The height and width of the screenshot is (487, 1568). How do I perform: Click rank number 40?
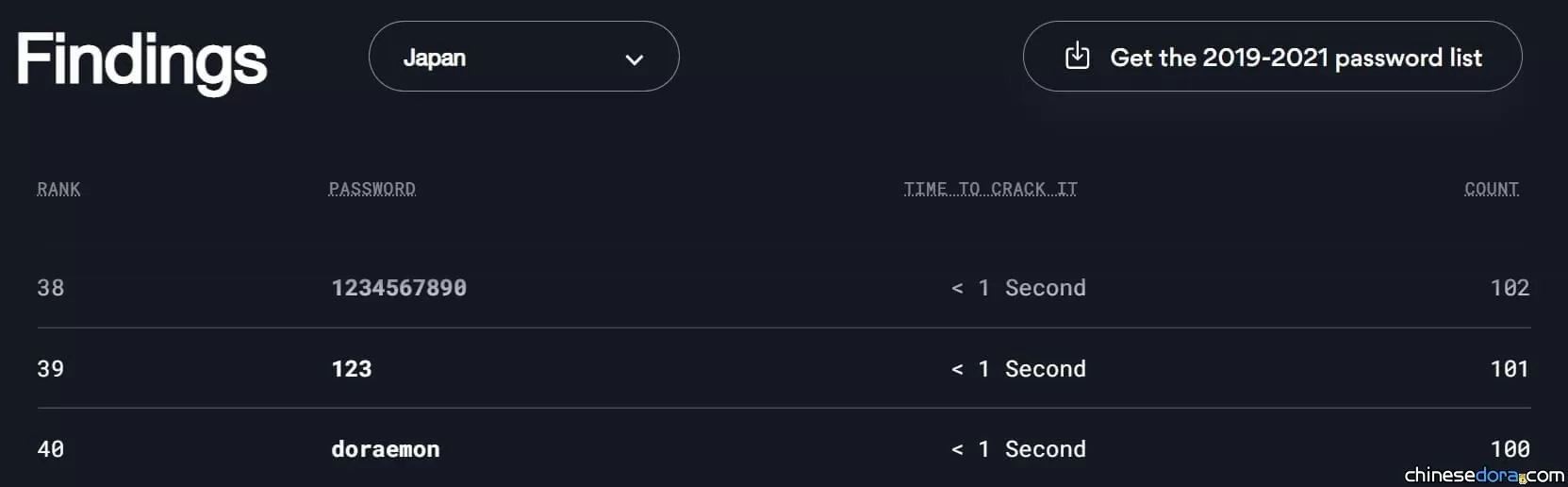51,449
